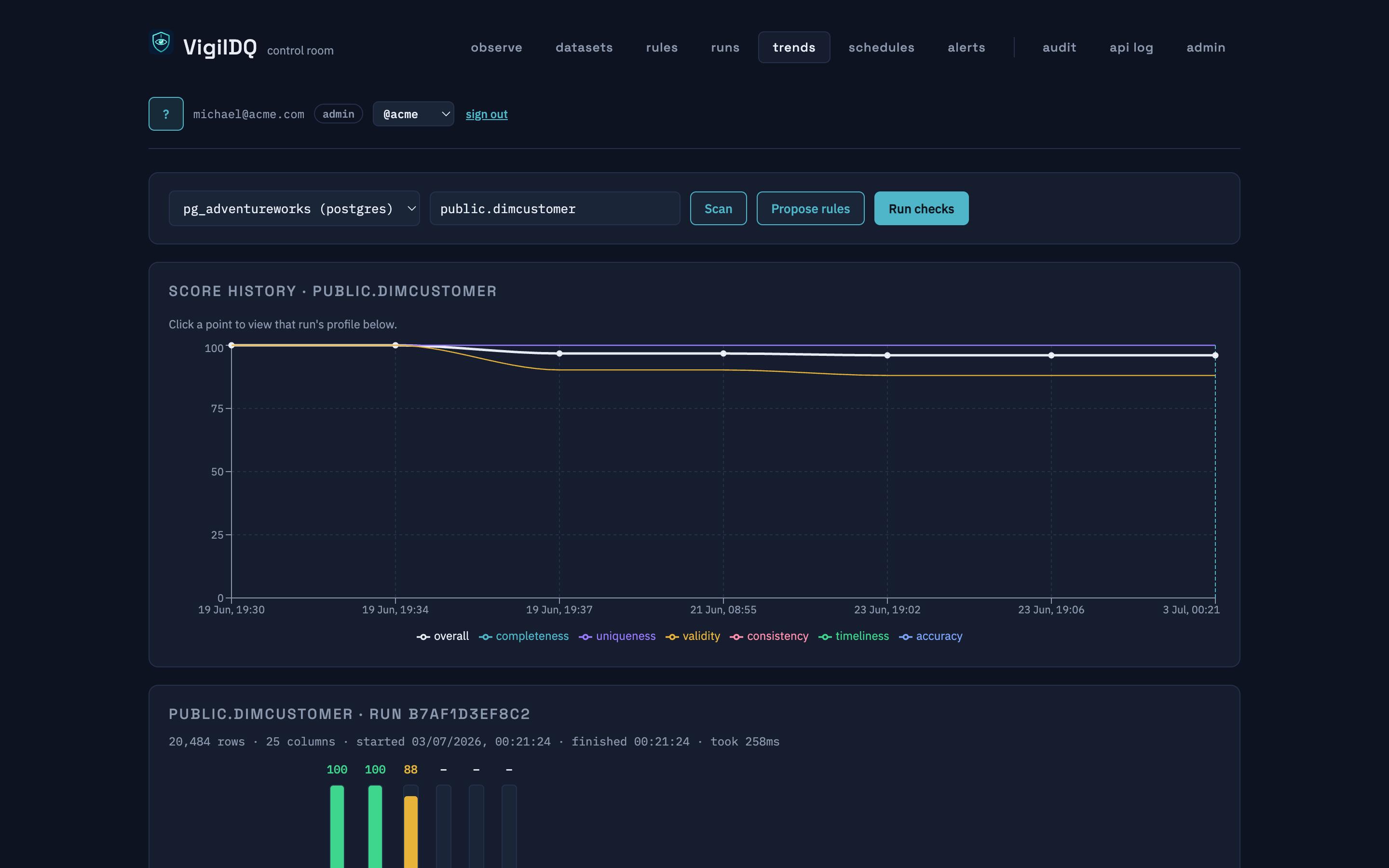Click the question mark avatar box

166,114
